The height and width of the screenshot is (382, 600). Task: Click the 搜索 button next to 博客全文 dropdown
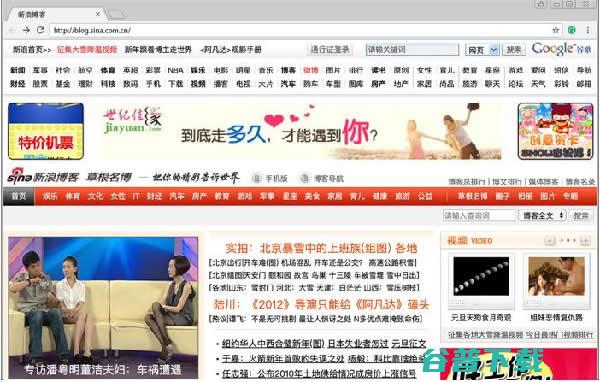click(580, 215)
